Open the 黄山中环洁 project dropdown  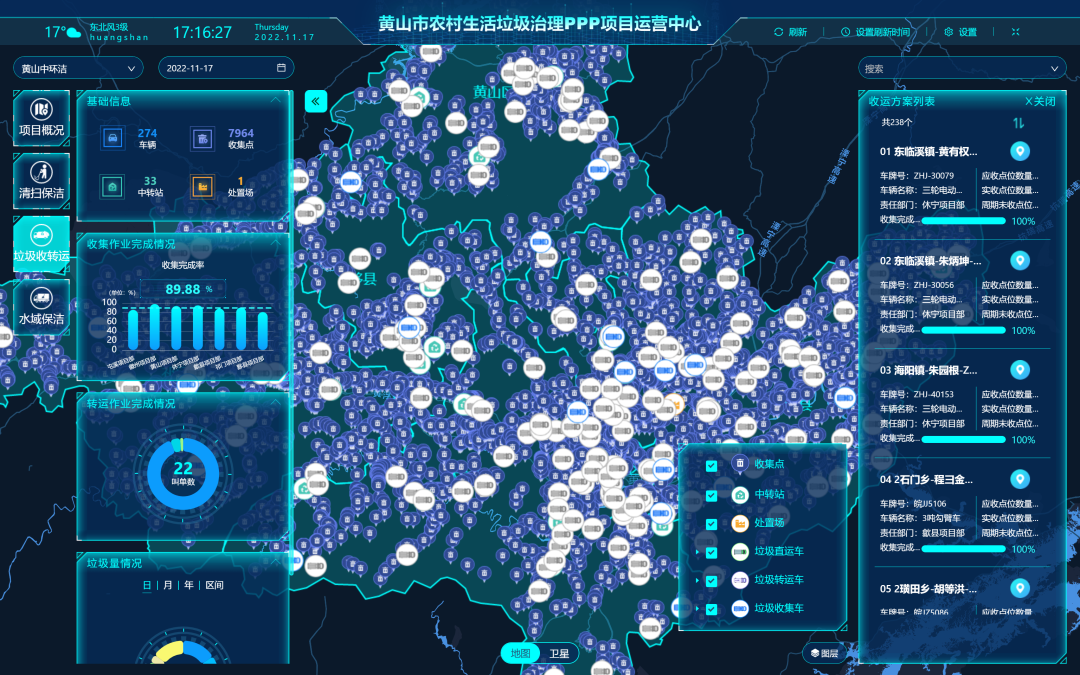[78, 69]
